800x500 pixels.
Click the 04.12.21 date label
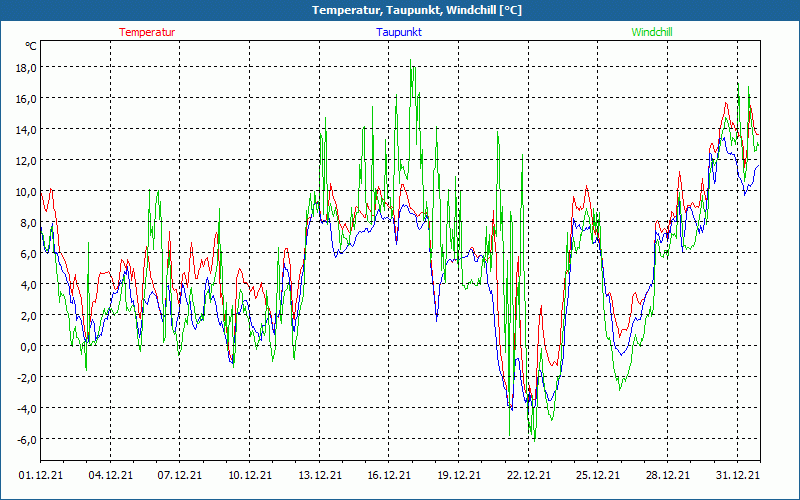pyautogui.click(x=110, y=475)
